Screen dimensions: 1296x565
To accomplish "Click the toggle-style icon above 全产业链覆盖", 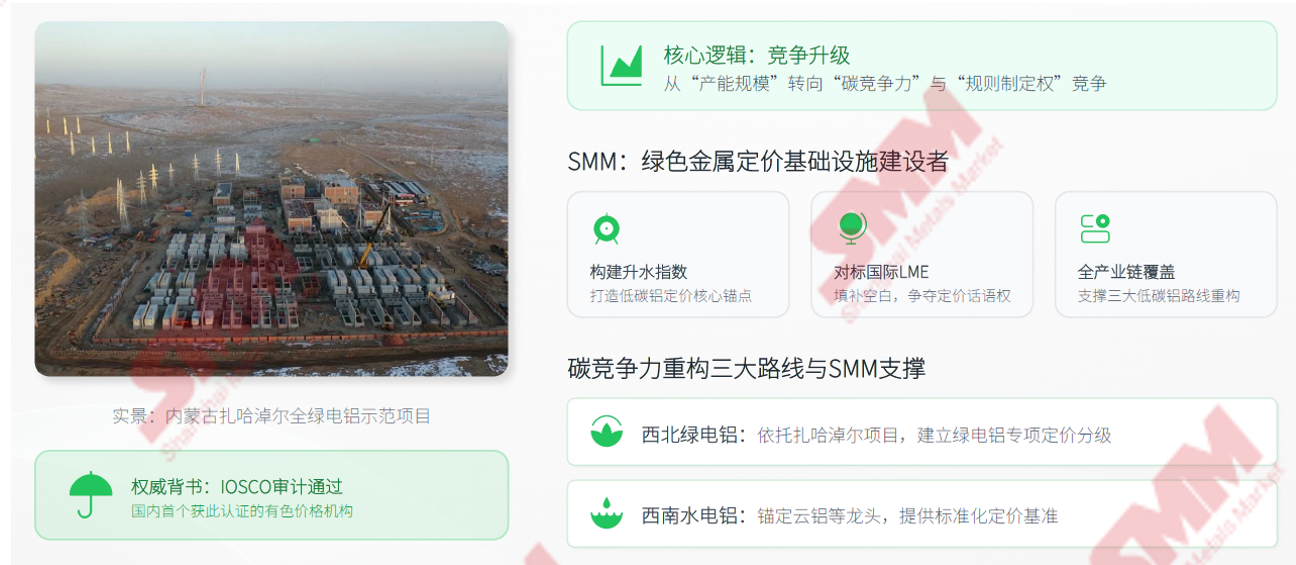I will (x=1095, y=228).
